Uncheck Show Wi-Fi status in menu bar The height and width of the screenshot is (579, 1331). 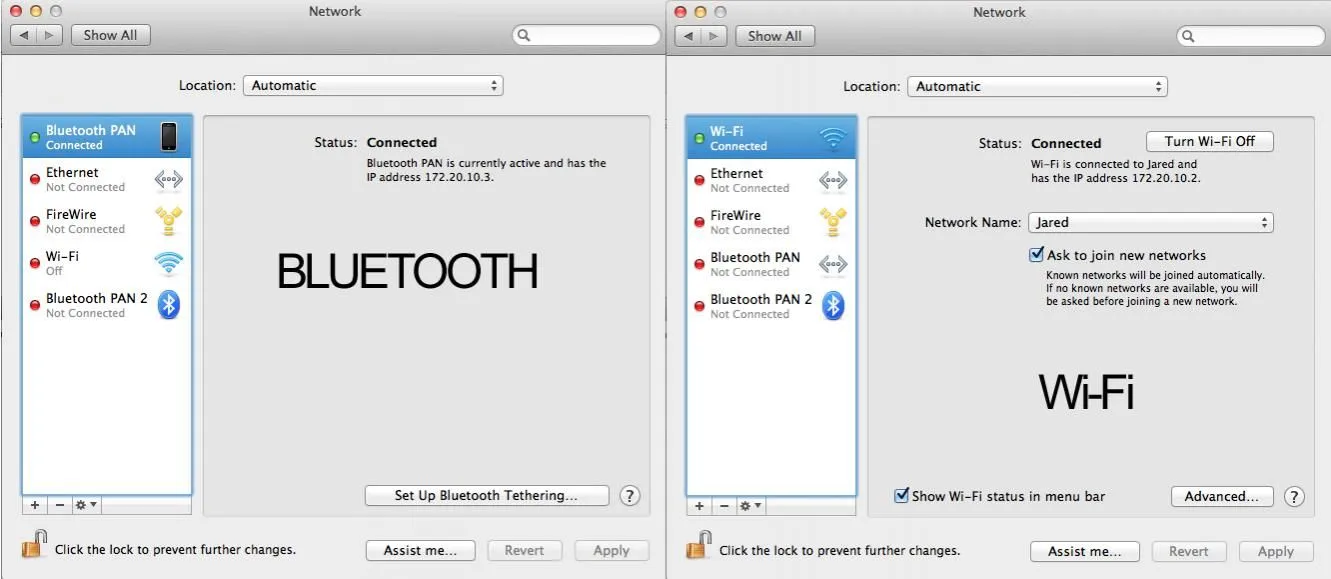pyautogui.click(x=901, y=496)
